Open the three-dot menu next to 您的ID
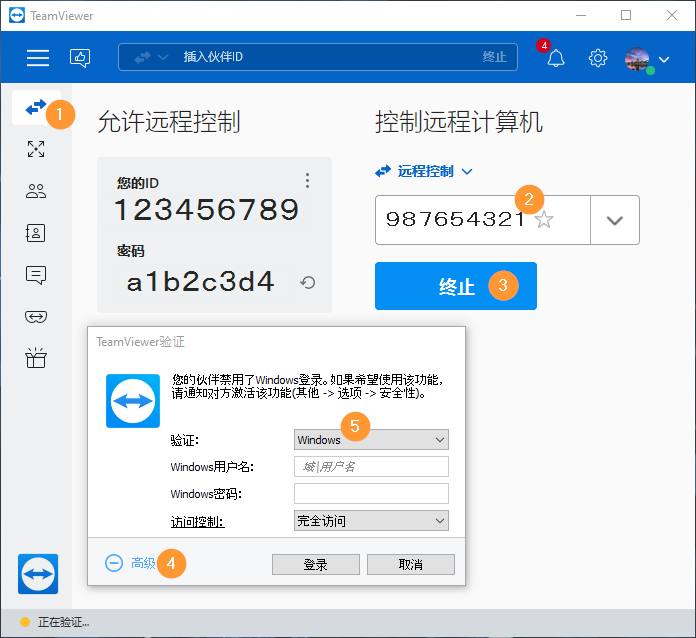 307,180
